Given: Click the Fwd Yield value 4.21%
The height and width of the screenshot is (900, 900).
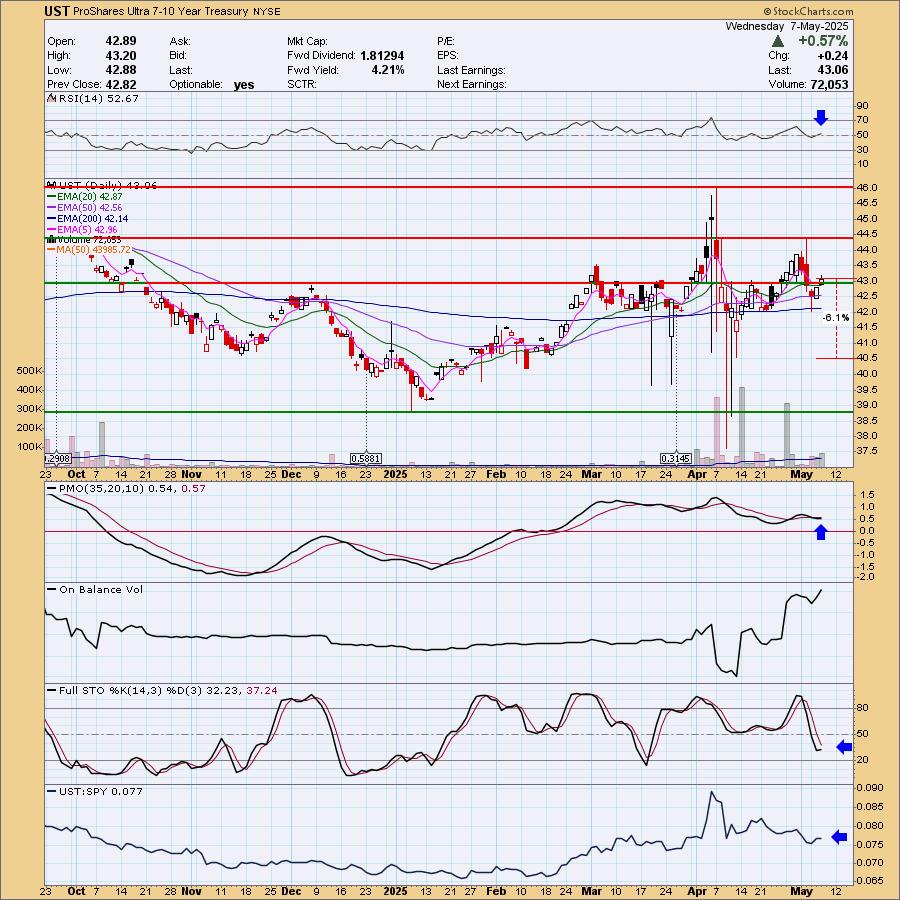Looking at the screenshot, I should (x=387, y=70).
